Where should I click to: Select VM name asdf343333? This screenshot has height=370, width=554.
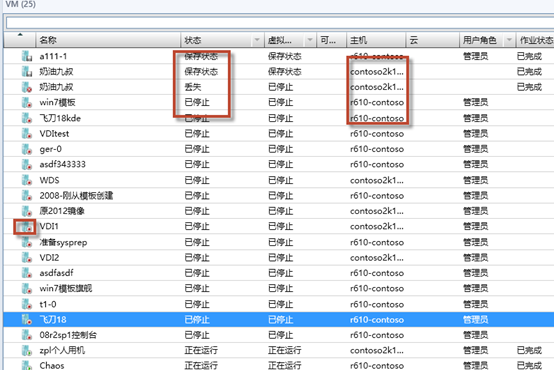[63, 164]
